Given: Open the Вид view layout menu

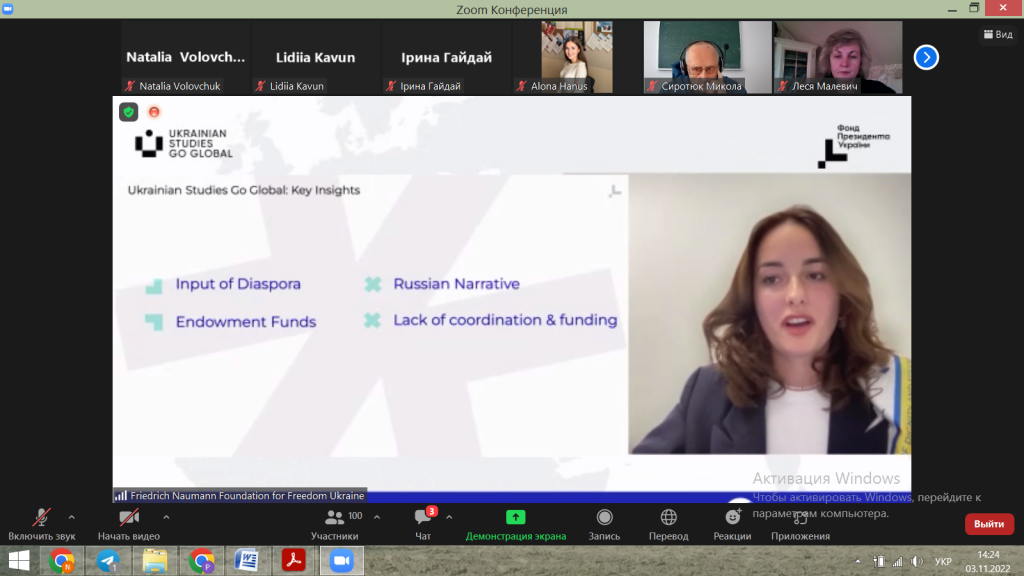Looking at the screenshot, I should coord(999,34).
